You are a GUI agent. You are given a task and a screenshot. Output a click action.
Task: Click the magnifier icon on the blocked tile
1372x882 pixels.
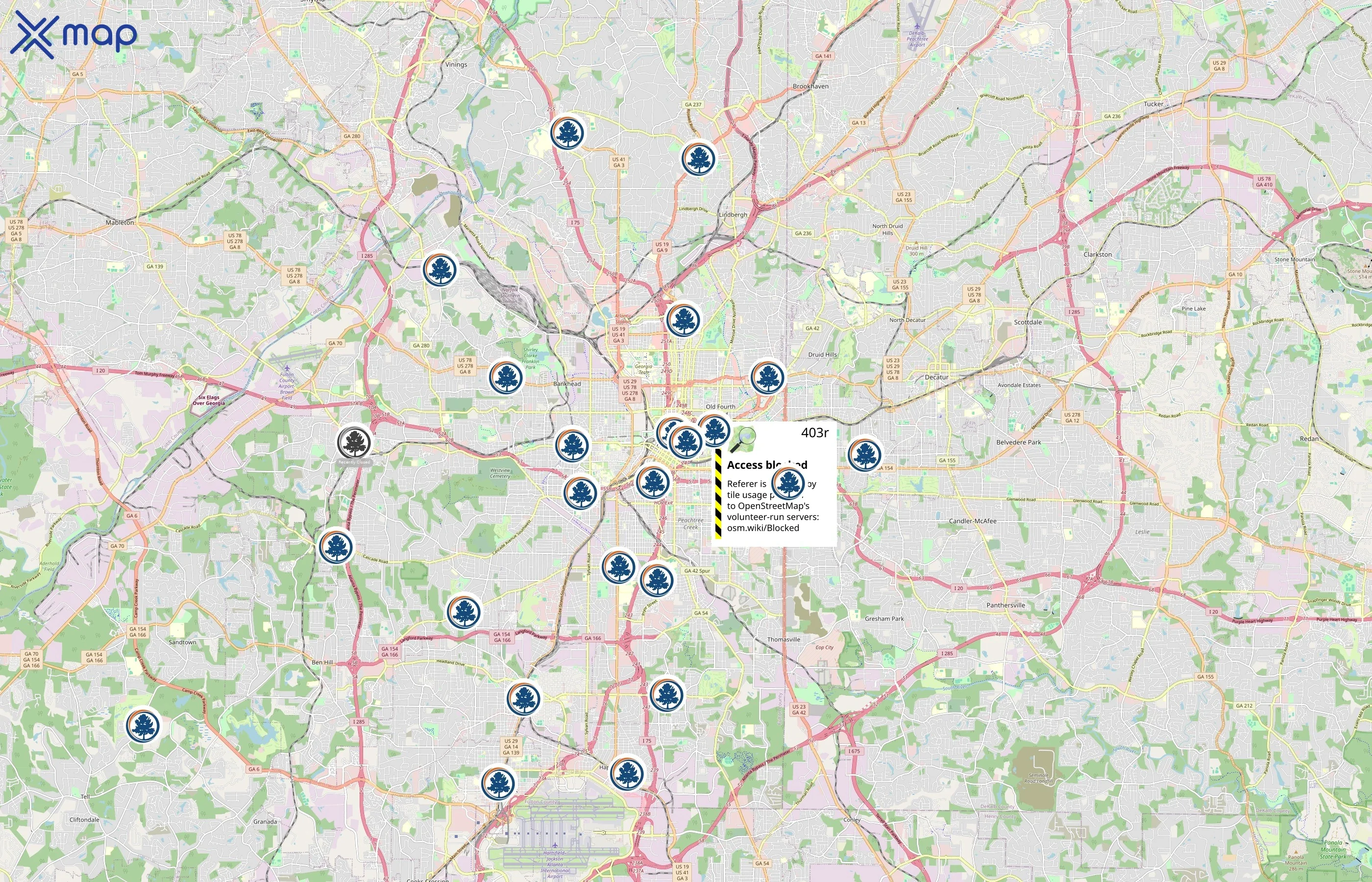(743, 439)
